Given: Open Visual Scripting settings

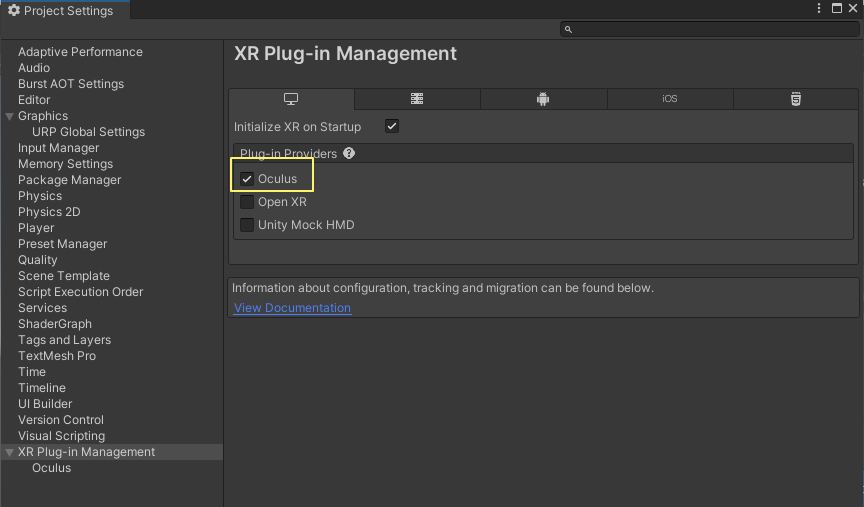Looking at the screenshot, I should pos(62,435).
